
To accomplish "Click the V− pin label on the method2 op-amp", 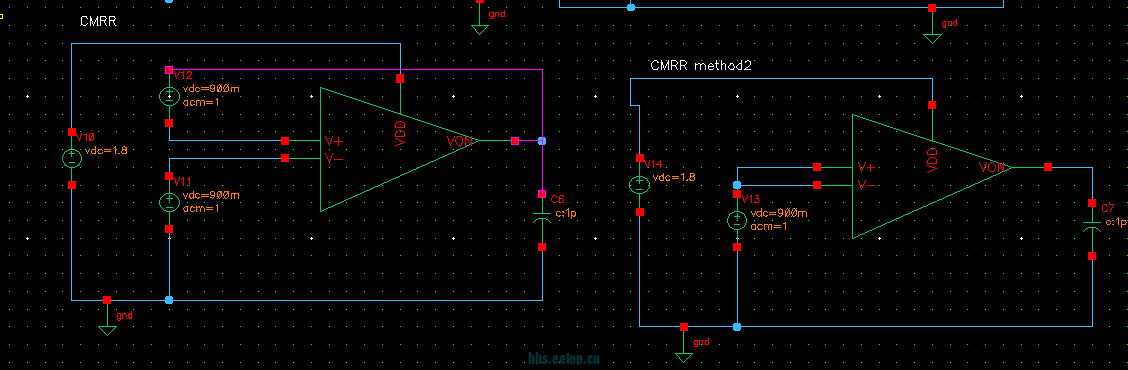I will (866, 185).
